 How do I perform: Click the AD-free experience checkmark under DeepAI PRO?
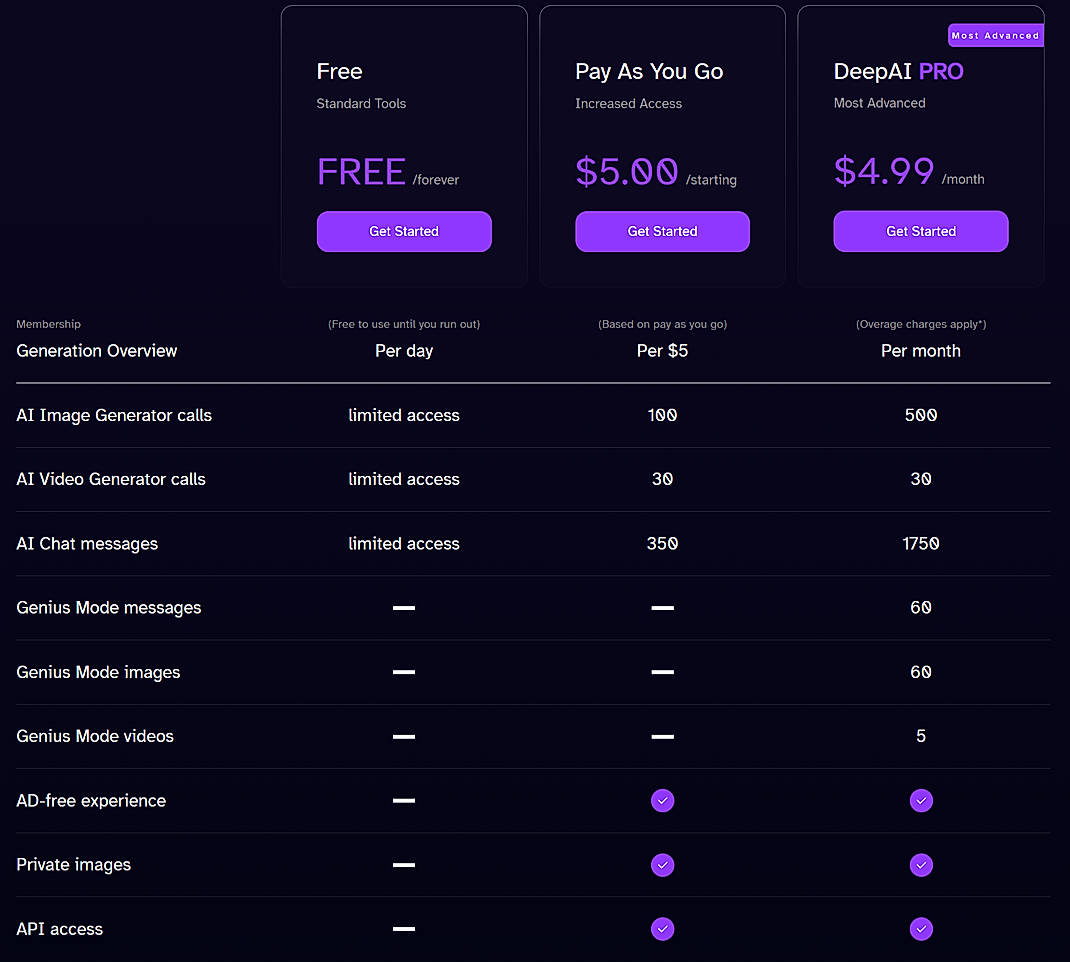920,800
